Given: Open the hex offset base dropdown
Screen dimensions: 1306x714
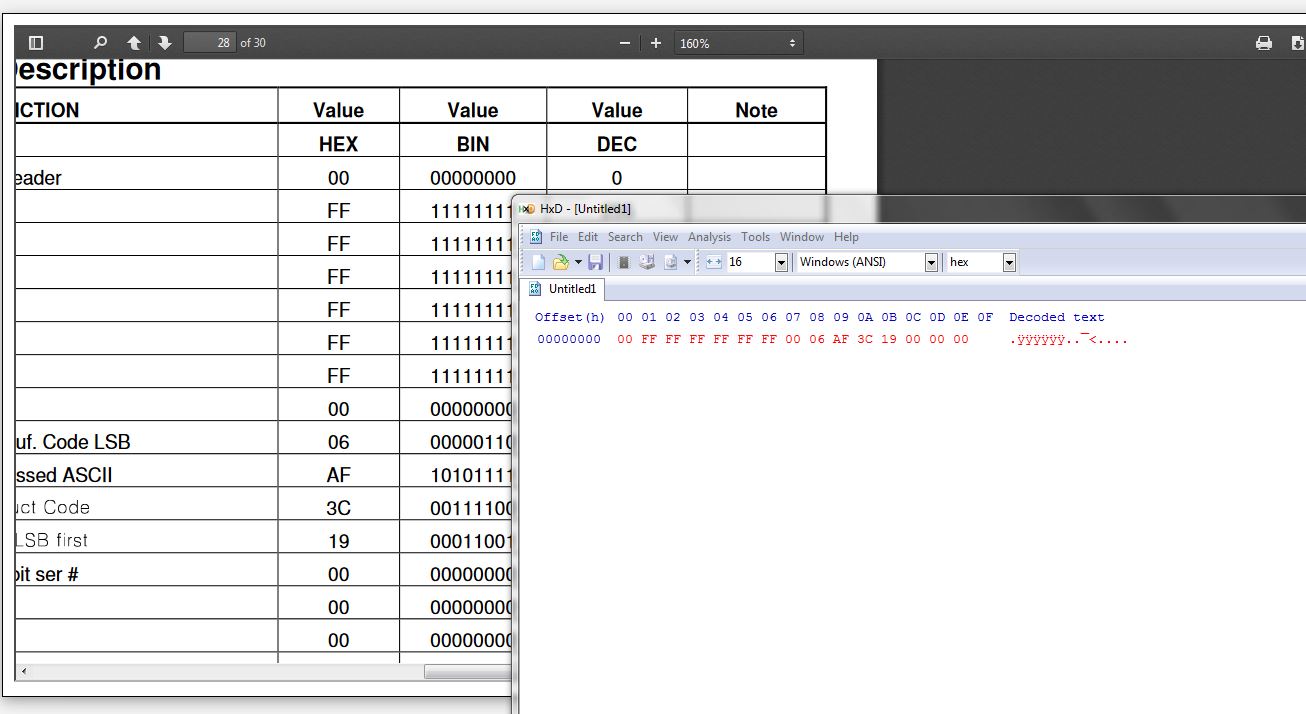Looking at the screenshot, I should pyautogui.click(x=1009, y=262).
